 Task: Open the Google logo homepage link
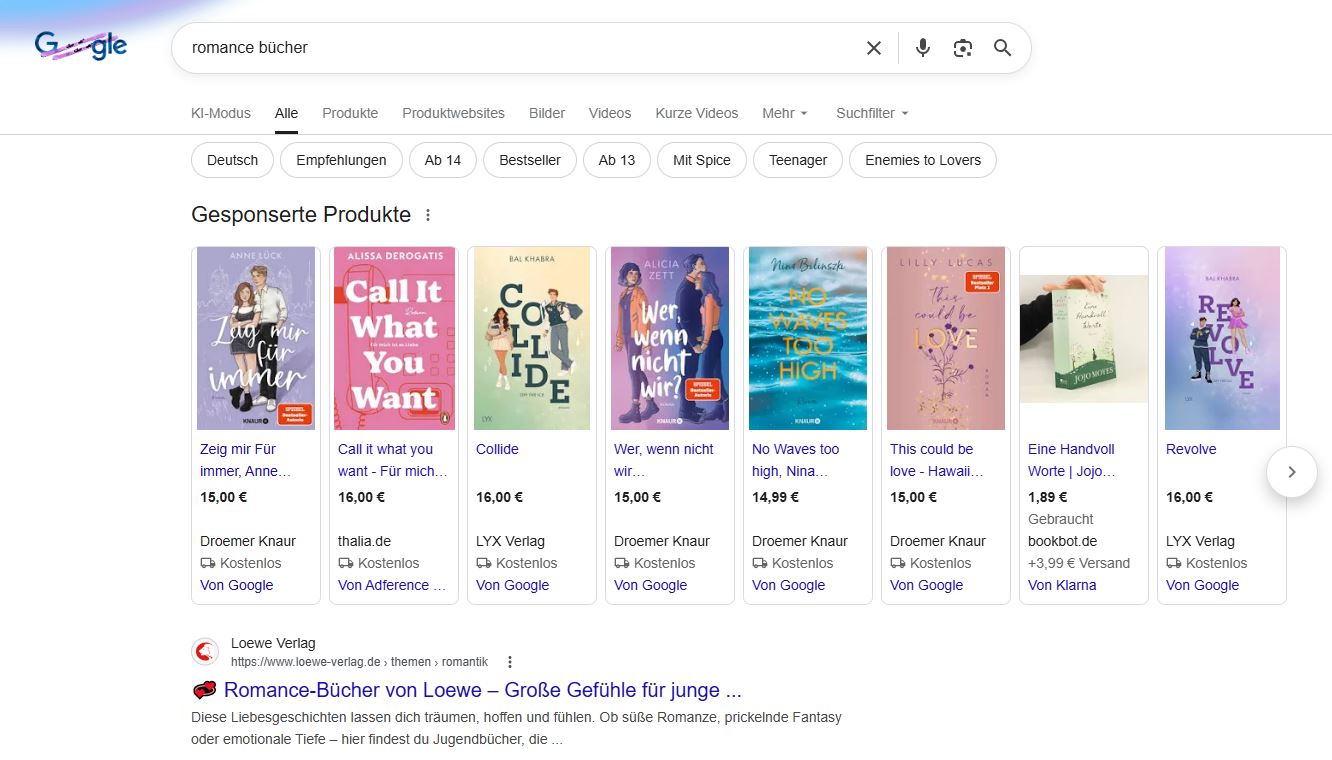[81, 46]
